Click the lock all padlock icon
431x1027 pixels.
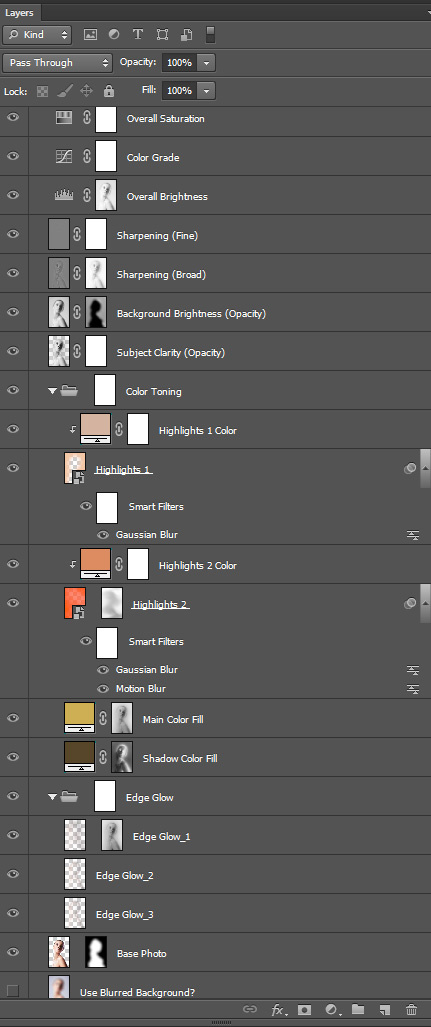109,91
